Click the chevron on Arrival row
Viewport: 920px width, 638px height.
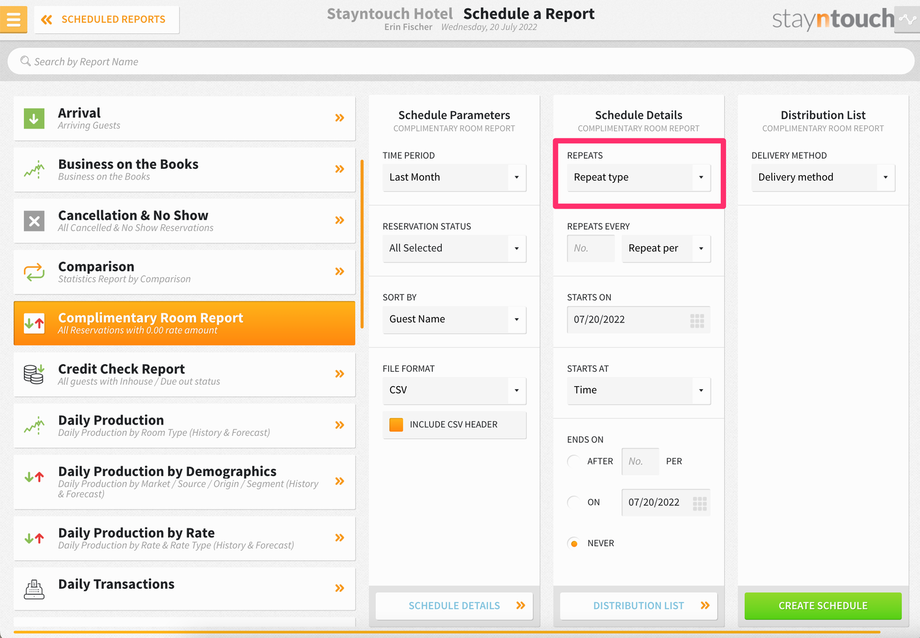coord(340,118)
